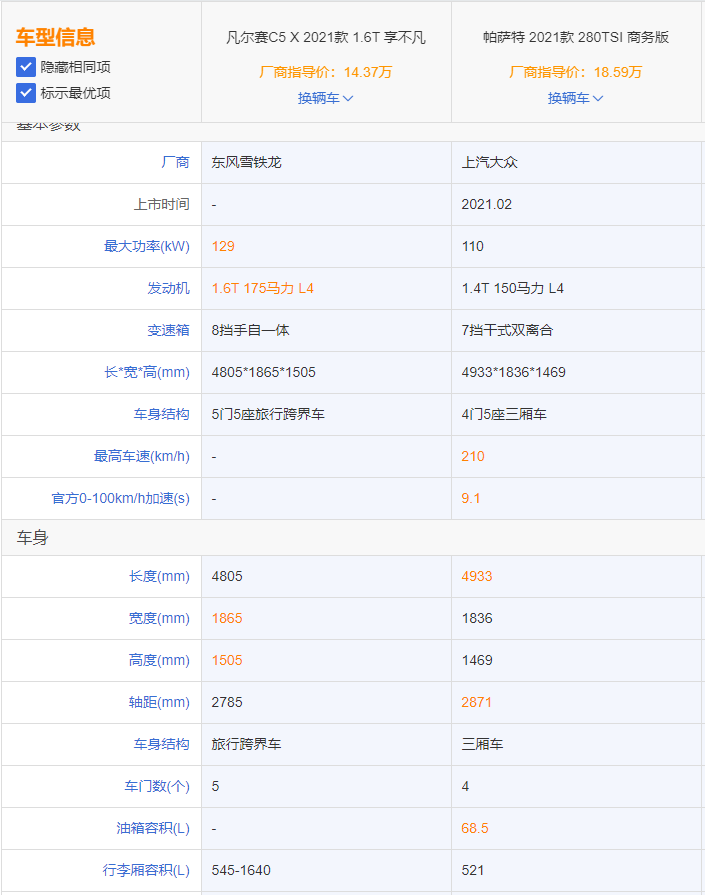The width and height of the screenshot is (705, 895).
Task: Click the 行李厢容积(L) parameter label
Action: [x=146, y=870]
